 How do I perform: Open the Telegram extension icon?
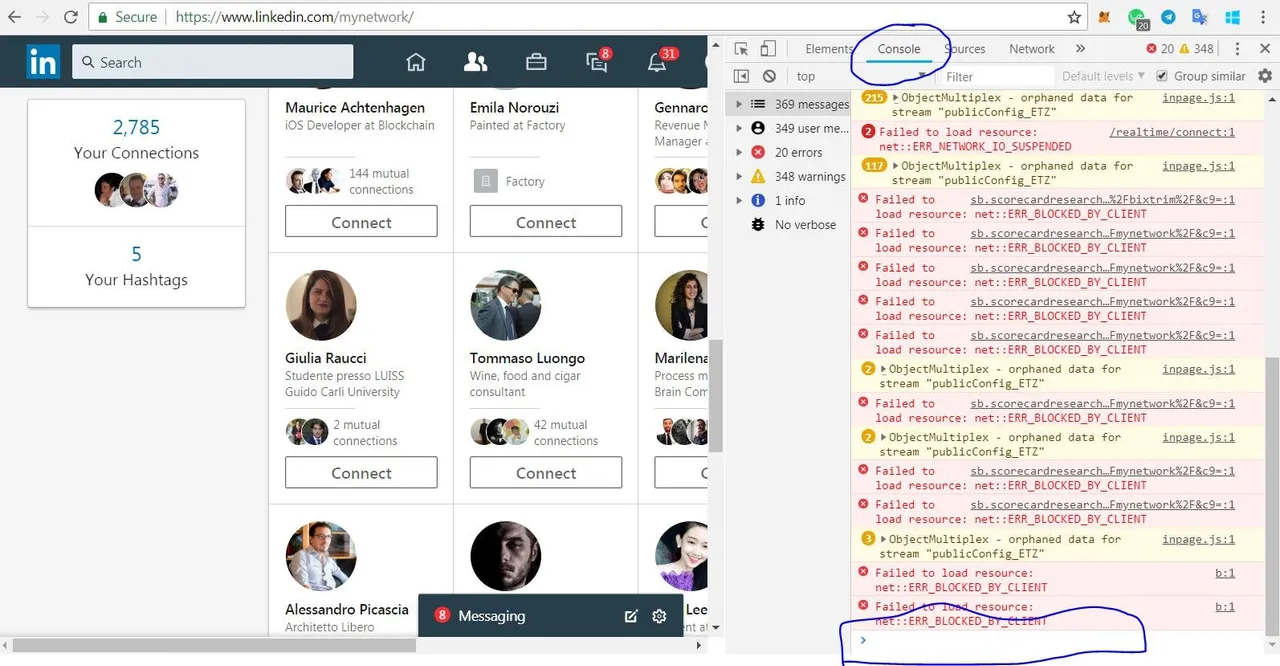pos(1168,17)
